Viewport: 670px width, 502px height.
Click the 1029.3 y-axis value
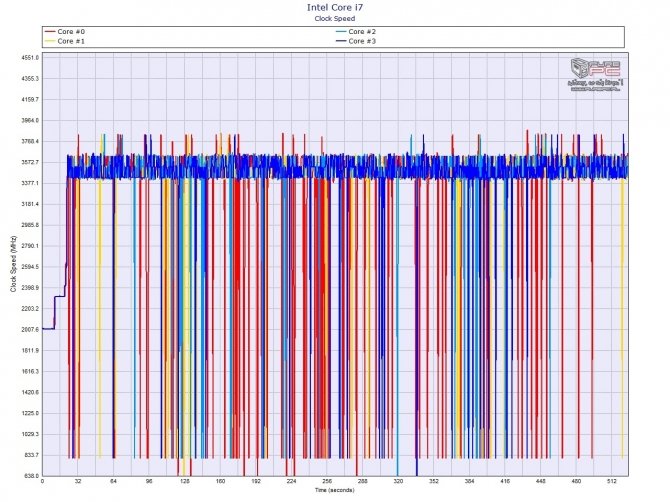30,434
